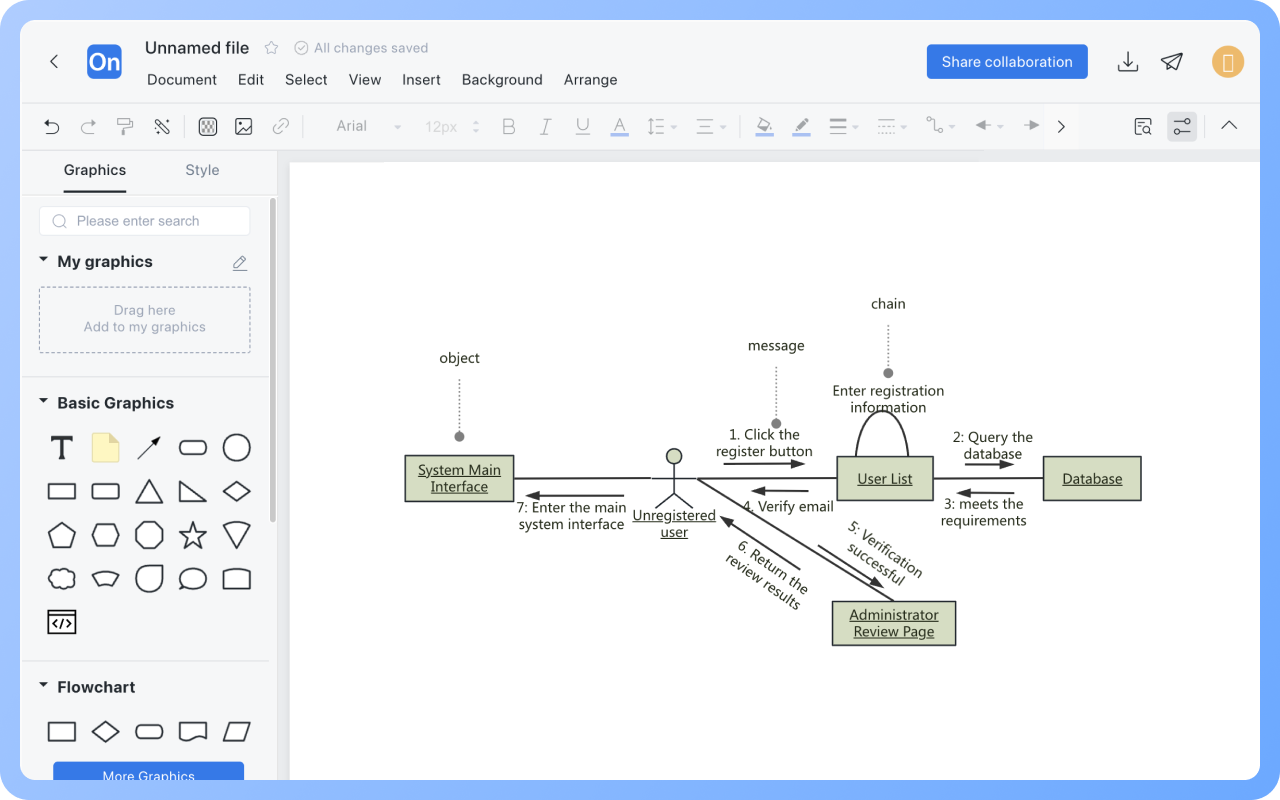Select the star shape

(x=193, y=535)
